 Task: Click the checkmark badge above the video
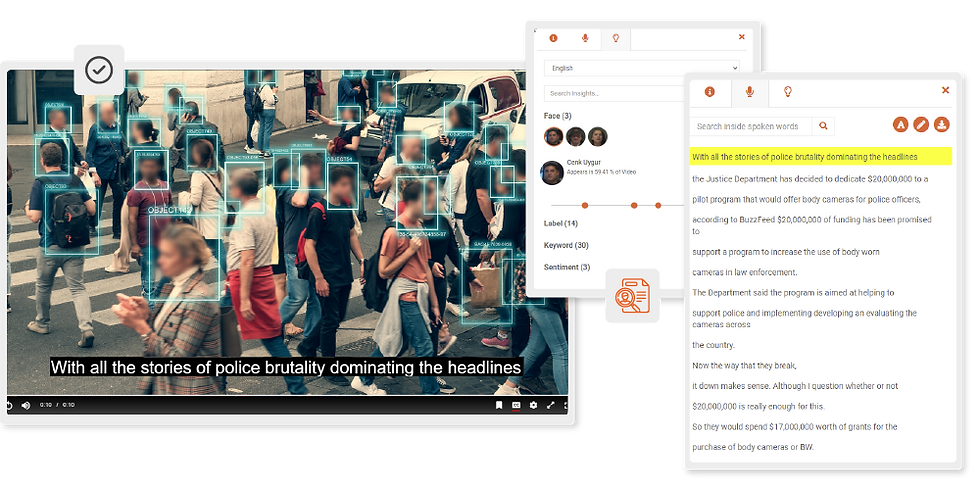click(99, 70)
